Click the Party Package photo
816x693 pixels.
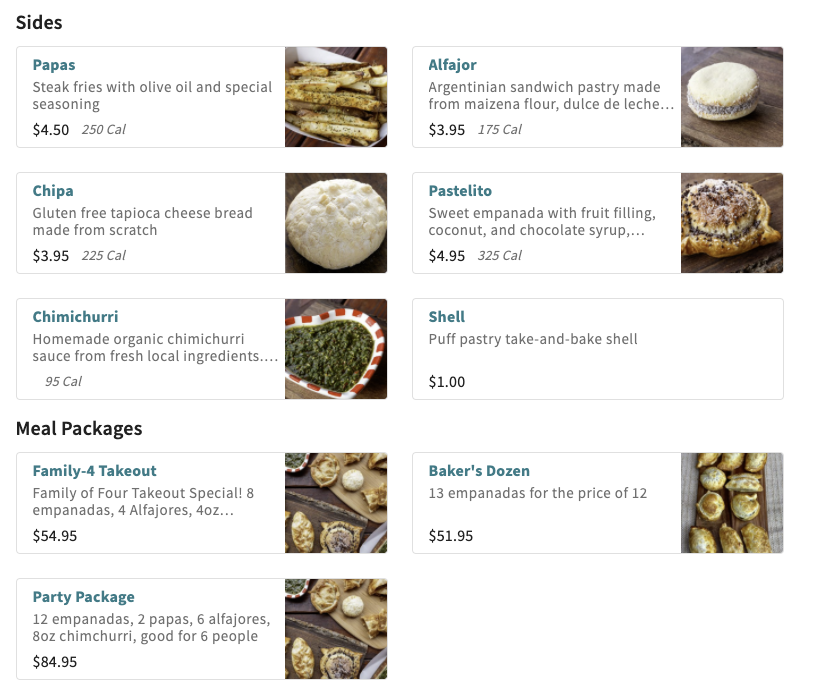coord(336,629)
